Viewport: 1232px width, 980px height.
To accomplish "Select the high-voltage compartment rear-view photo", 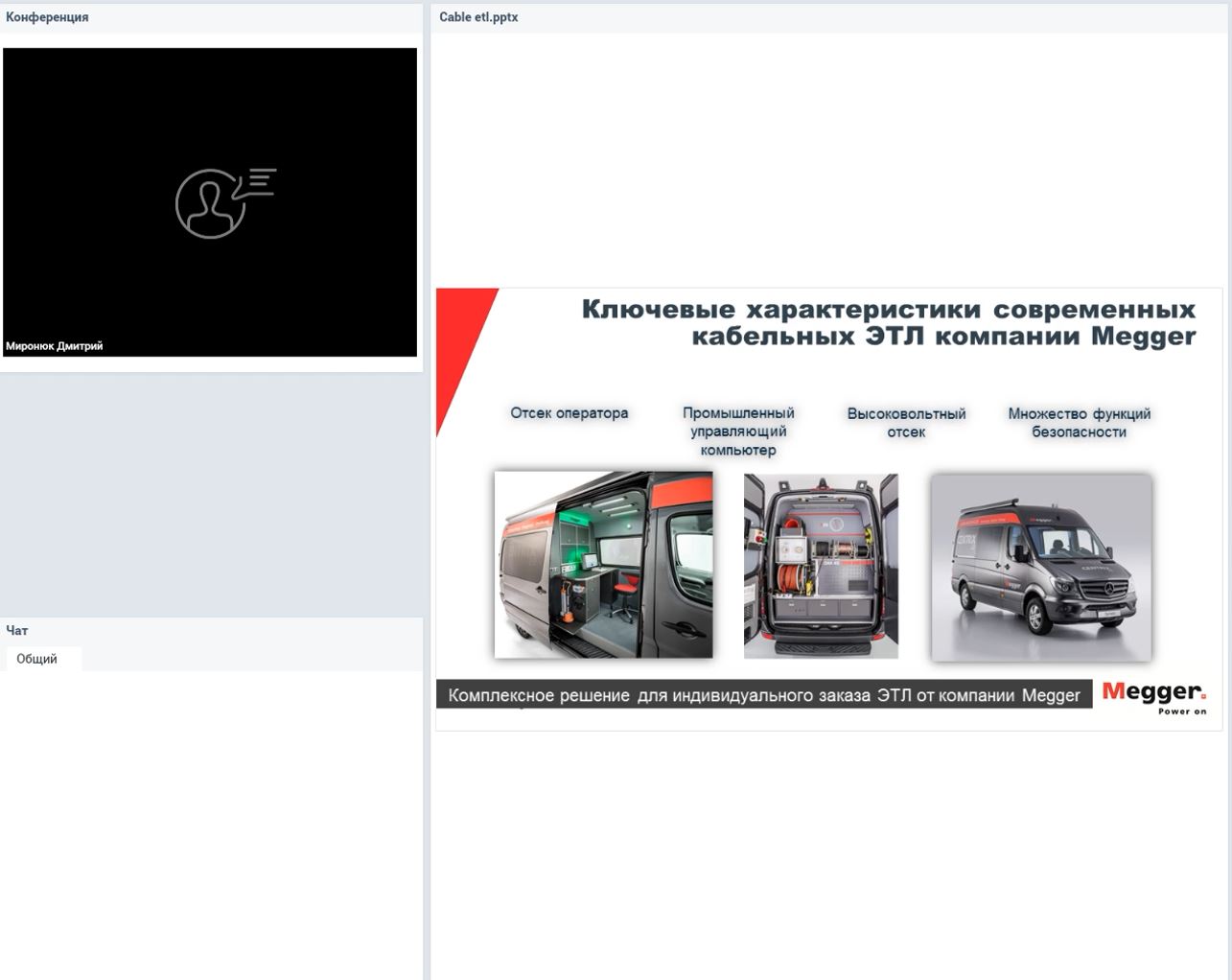I will (x=822, y=563).
